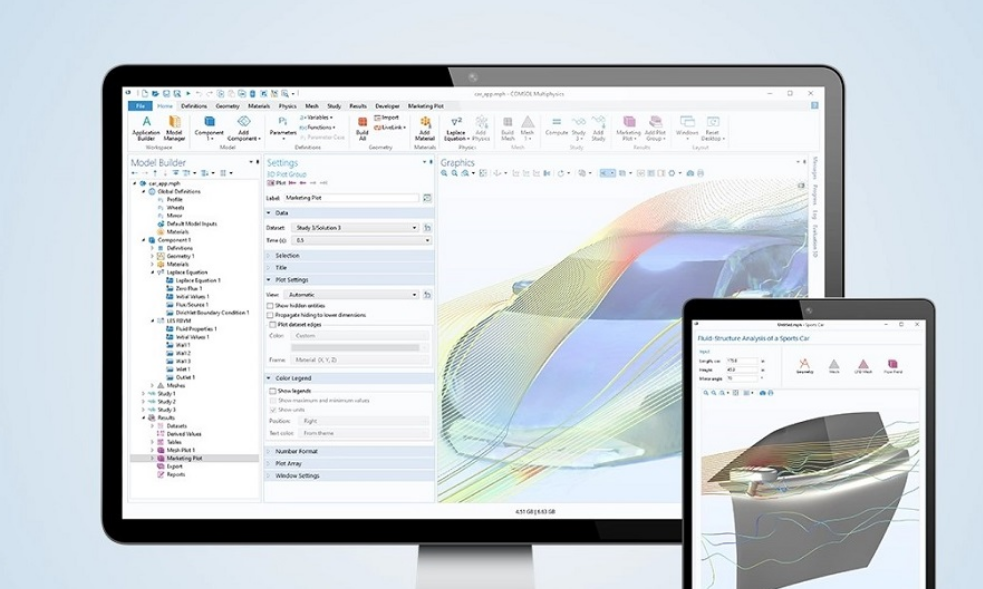Switch to the Definitions ribbon tab
The image size is (983, 589).
194,107
